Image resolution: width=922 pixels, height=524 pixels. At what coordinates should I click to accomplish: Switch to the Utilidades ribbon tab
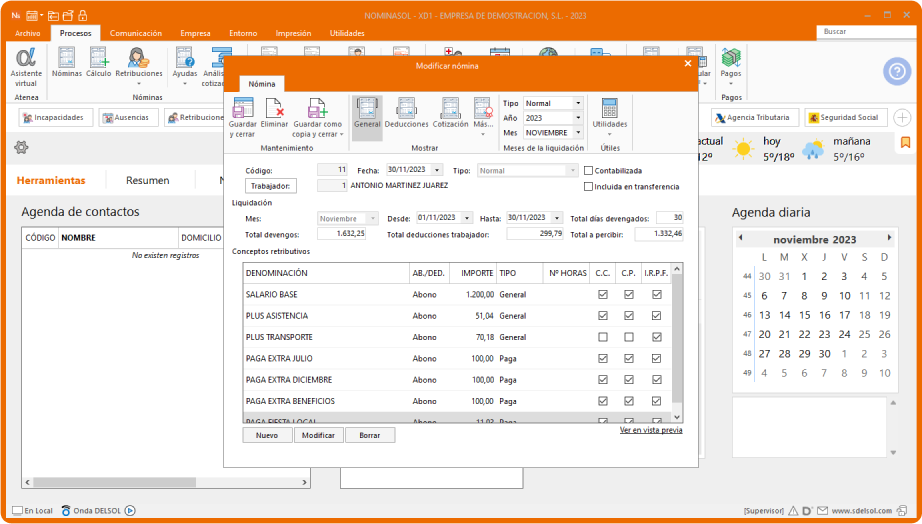[x=347, y=34]
